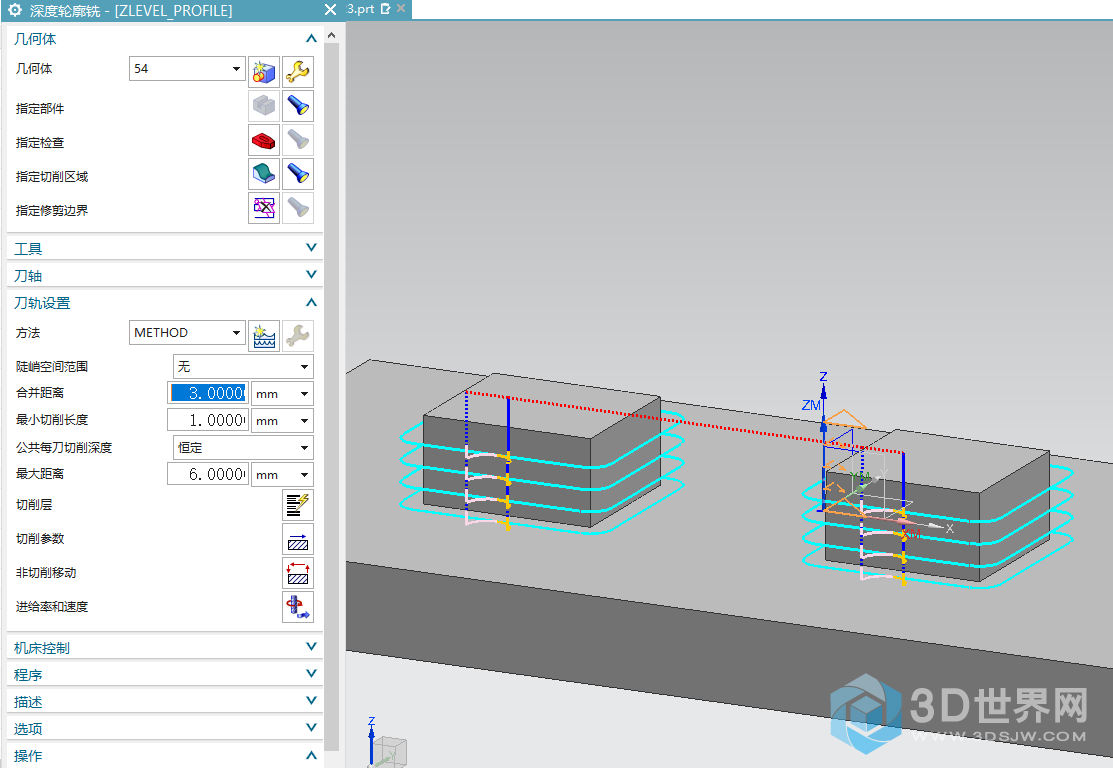Click the edit wrench icon beside 几何体 dropdown
Viewport: 1113px width, 768px height.
(298, 72)
